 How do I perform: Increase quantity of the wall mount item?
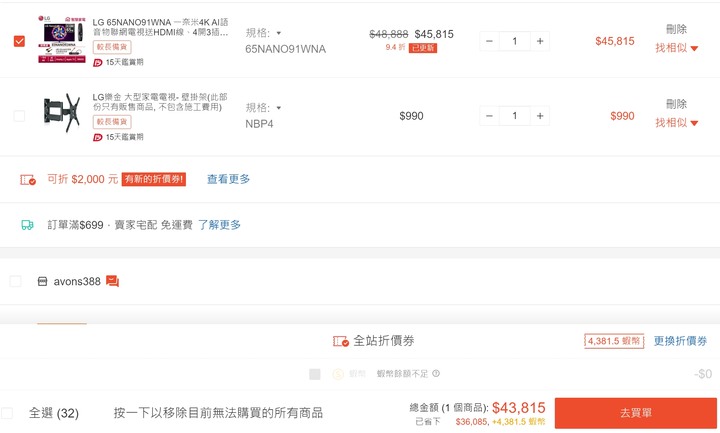click(540, 116)
